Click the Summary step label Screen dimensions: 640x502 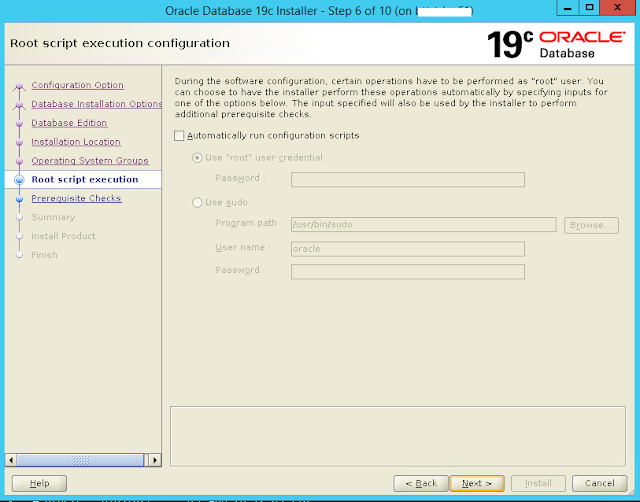click(x=53, y=217)
